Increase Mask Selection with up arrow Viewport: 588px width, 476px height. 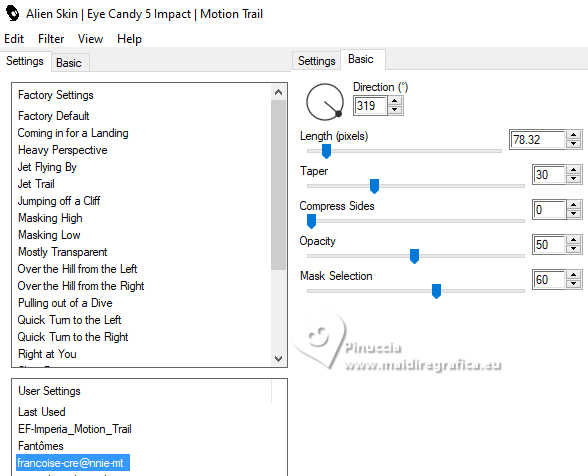coord(573,275)
